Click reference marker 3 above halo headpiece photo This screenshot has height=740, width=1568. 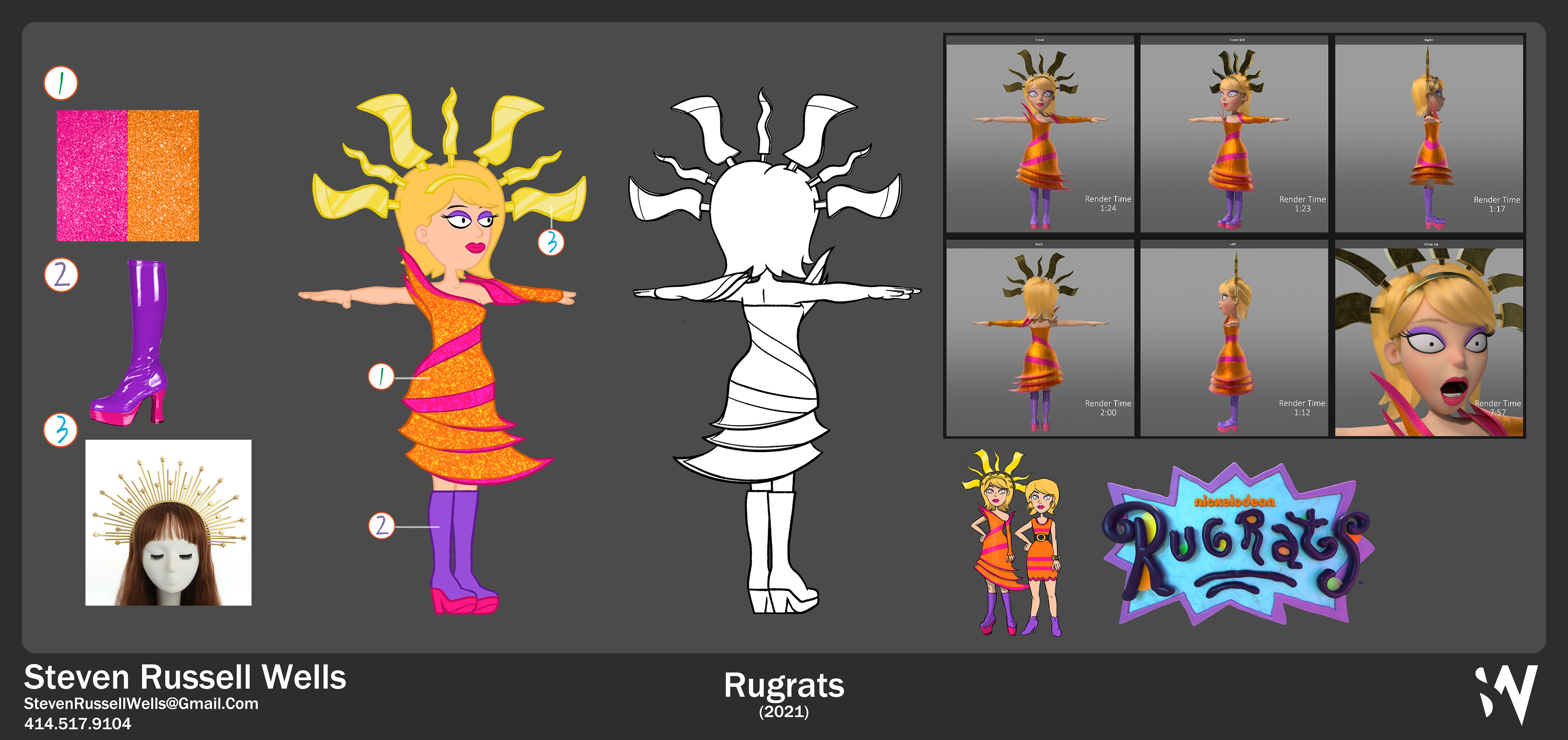coord(61,430)
